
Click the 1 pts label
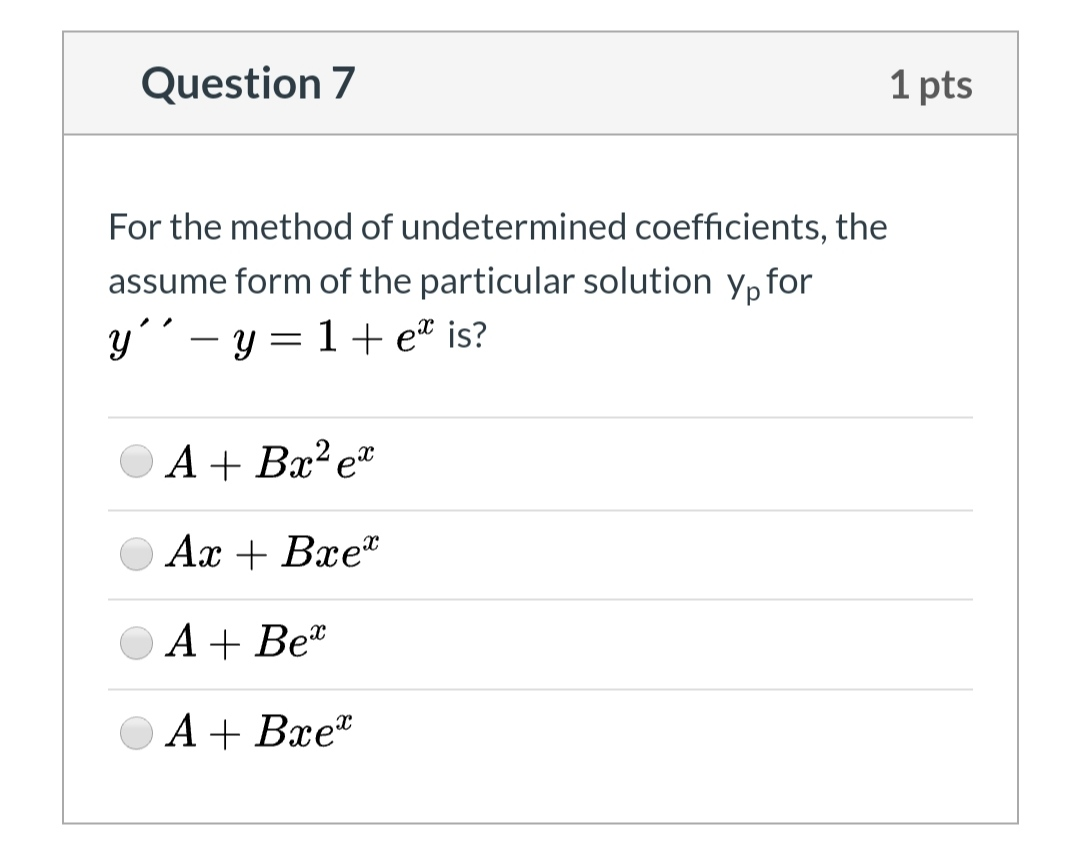point(932,85)
